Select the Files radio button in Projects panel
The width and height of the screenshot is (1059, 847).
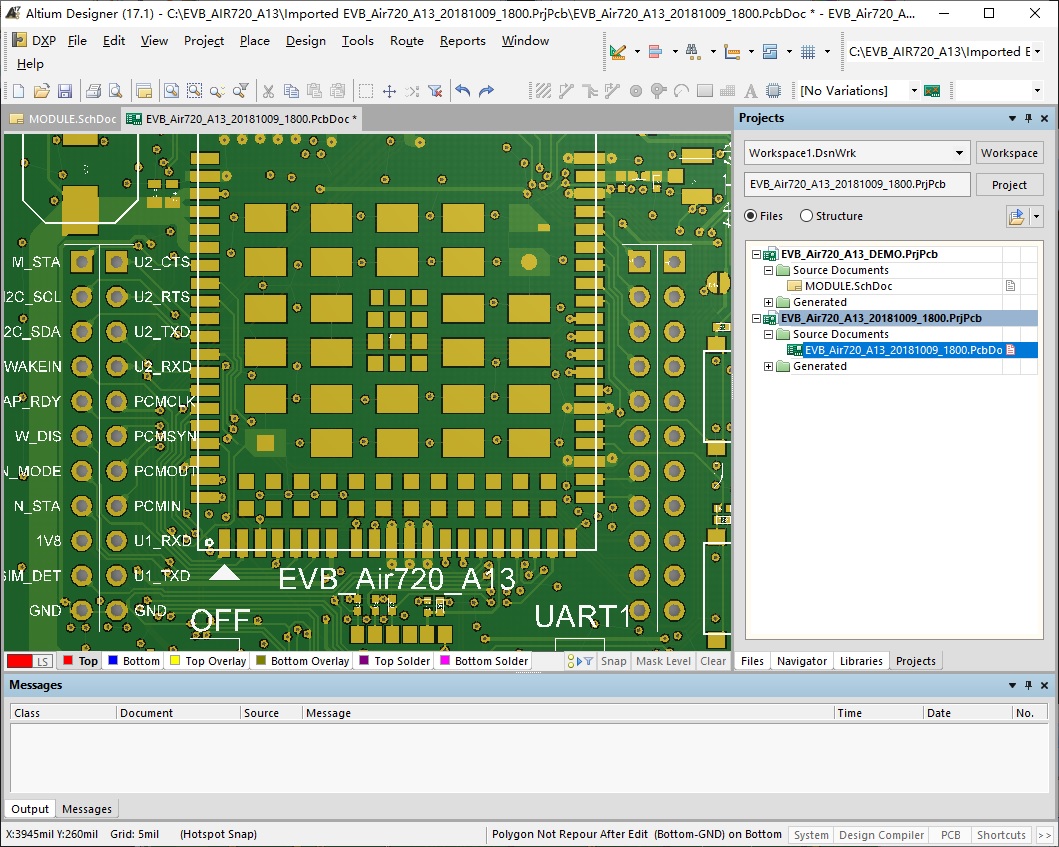click(x=750, y=215)
